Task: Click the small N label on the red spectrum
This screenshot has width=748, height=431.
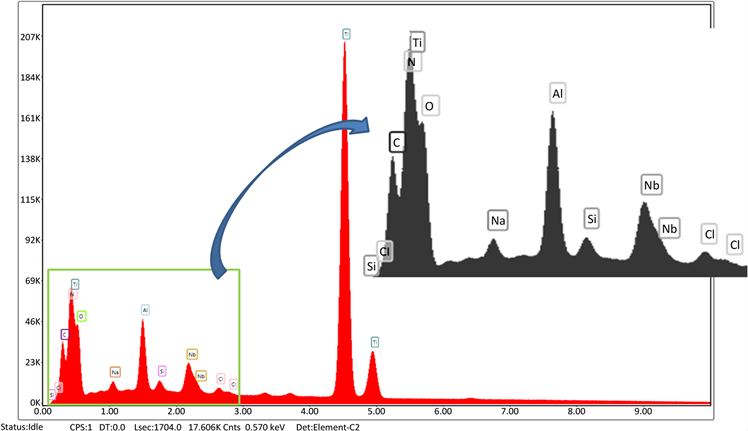Action: [x=72, y=294]
